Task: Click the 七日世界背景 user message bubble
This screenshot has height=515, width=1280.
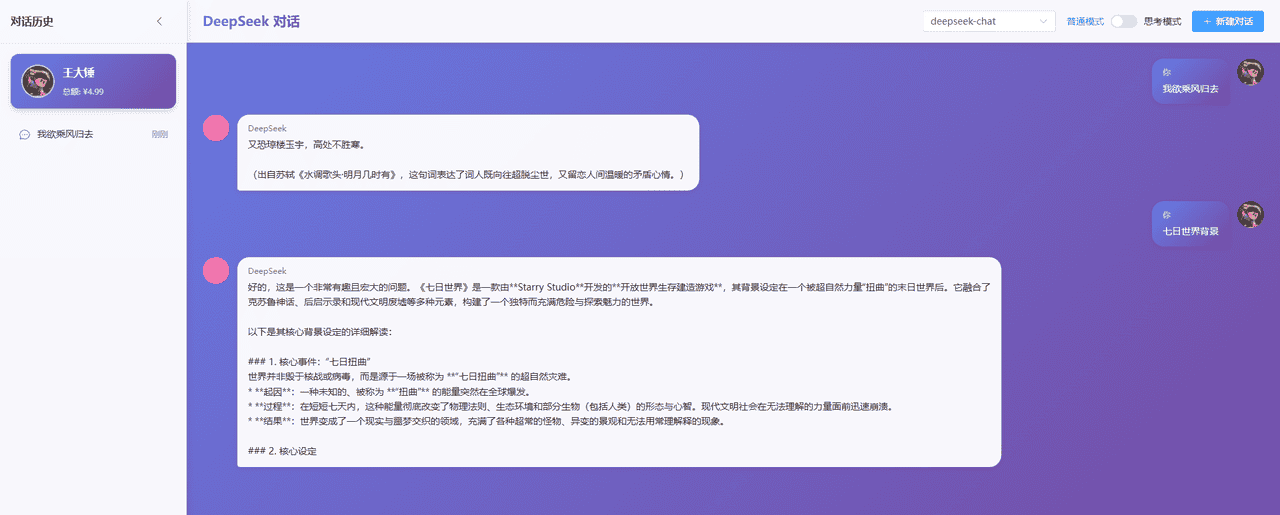Action: point(1190,224)
